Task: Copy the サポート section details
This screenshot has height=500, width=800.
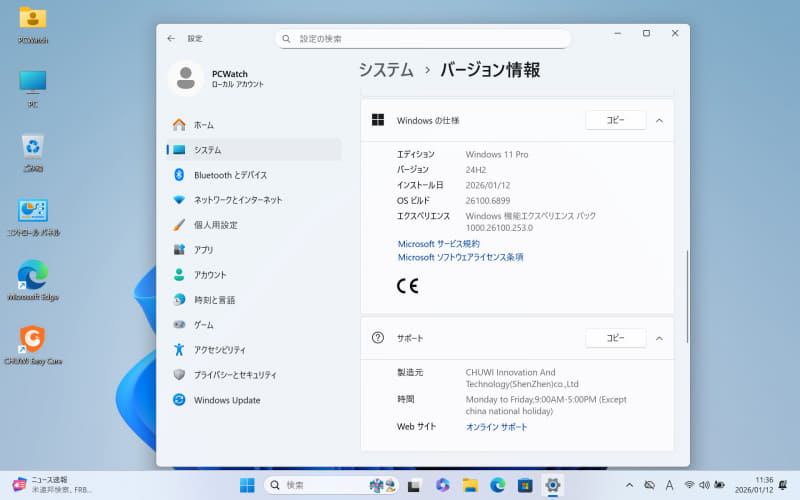Action: pyautogui.click(x=615, y=338)
